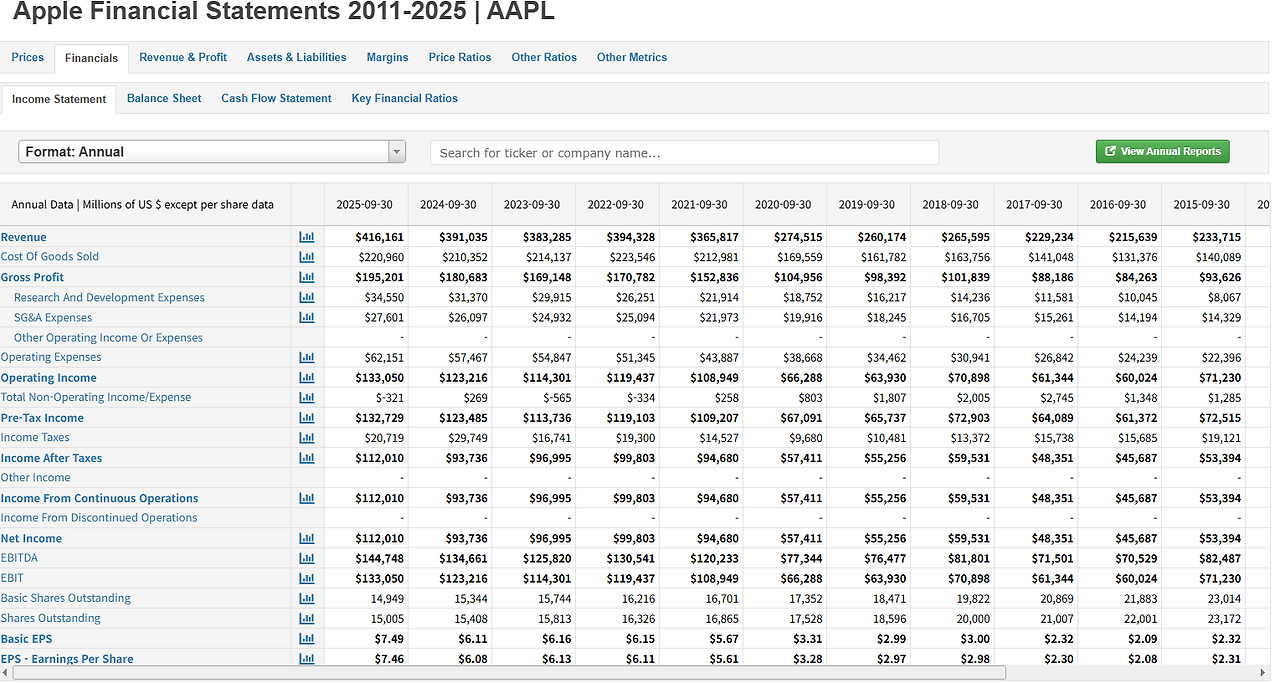The image size is (1280, 683).
Task: Go to the Margins tab
Action: pos(387,57)
